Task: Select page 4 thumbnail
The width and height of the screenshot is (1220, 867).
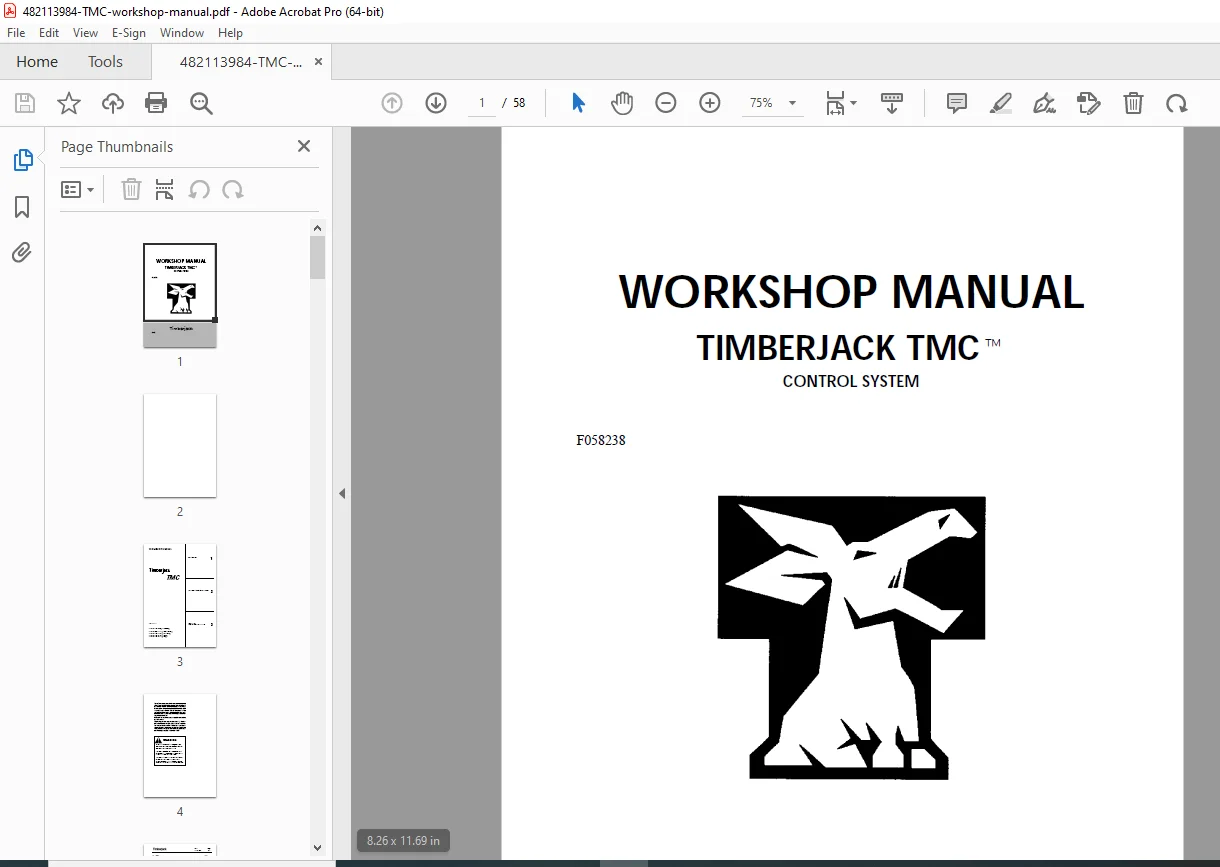Action: [180, 745]
